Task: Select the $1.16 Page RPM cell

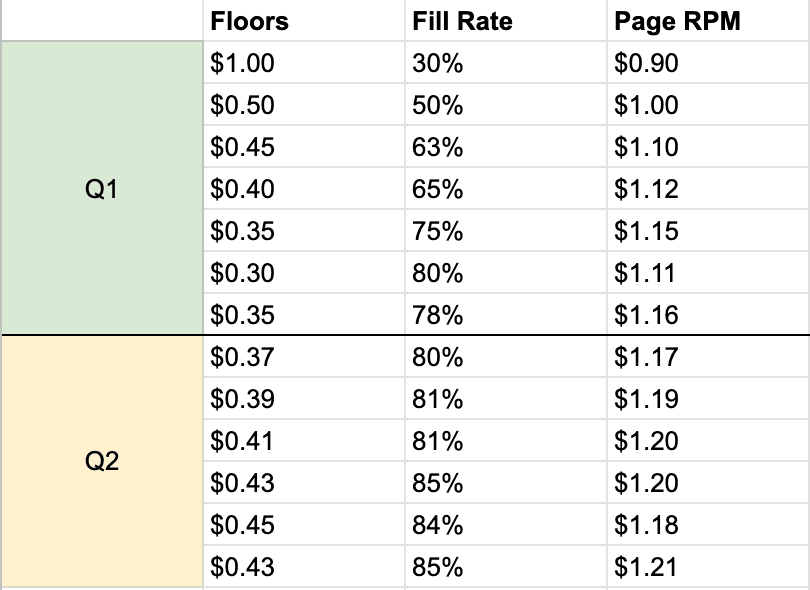Action: (x=706, y=315)
